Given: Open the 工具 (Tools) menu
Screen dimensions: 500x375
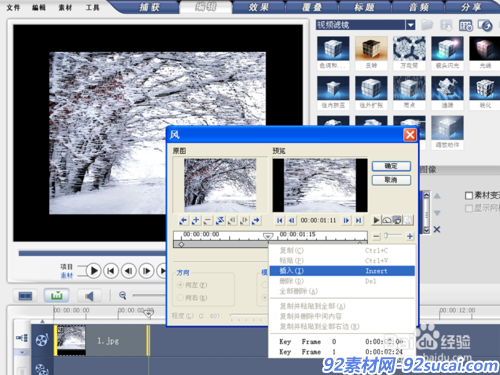Looking at the screenshot, I should (92, 7).
